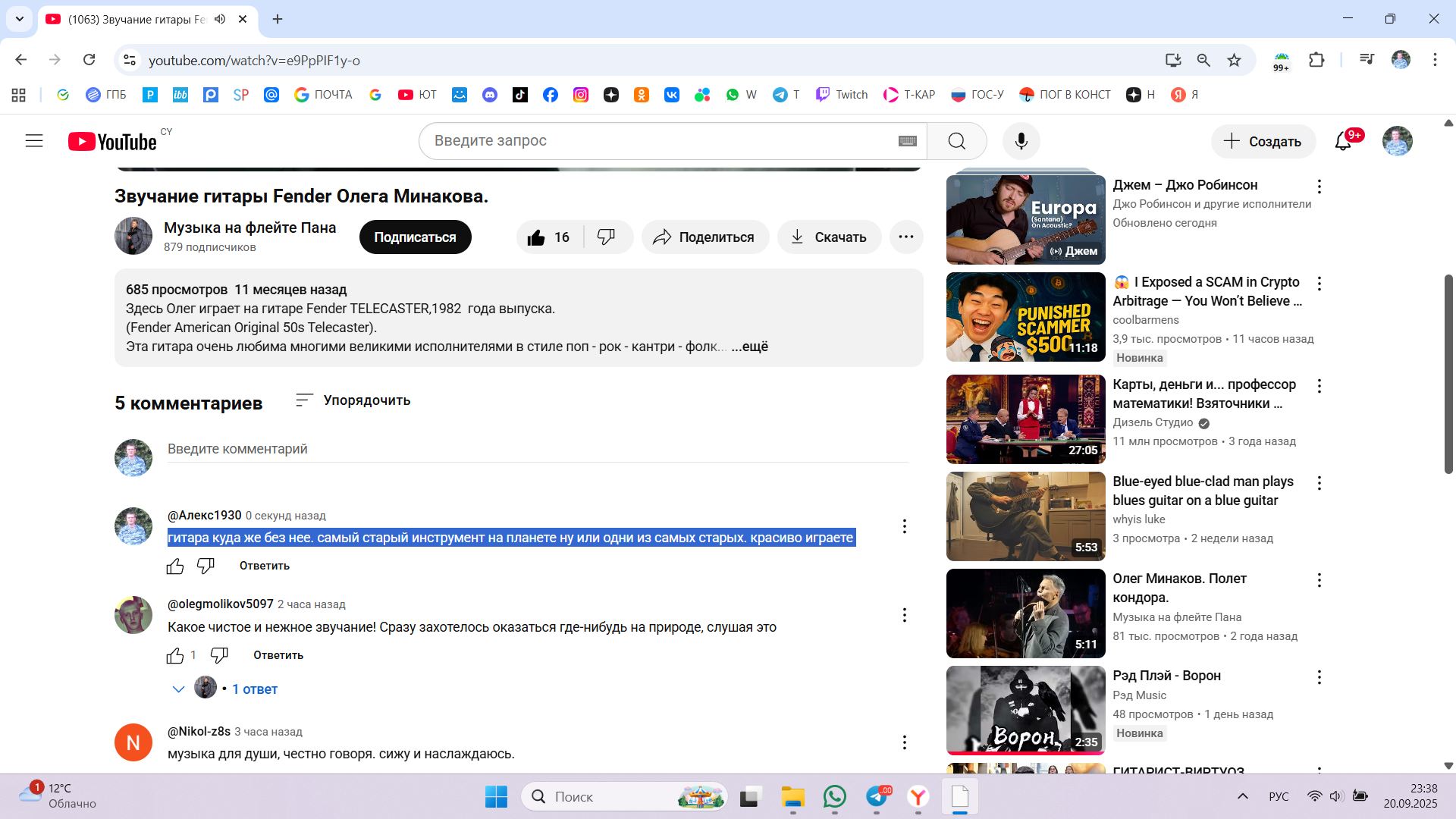The width and height of the screenshot is (1456, 819).
Task: Open the on-screen keyboard in search box
Action: 907,141
